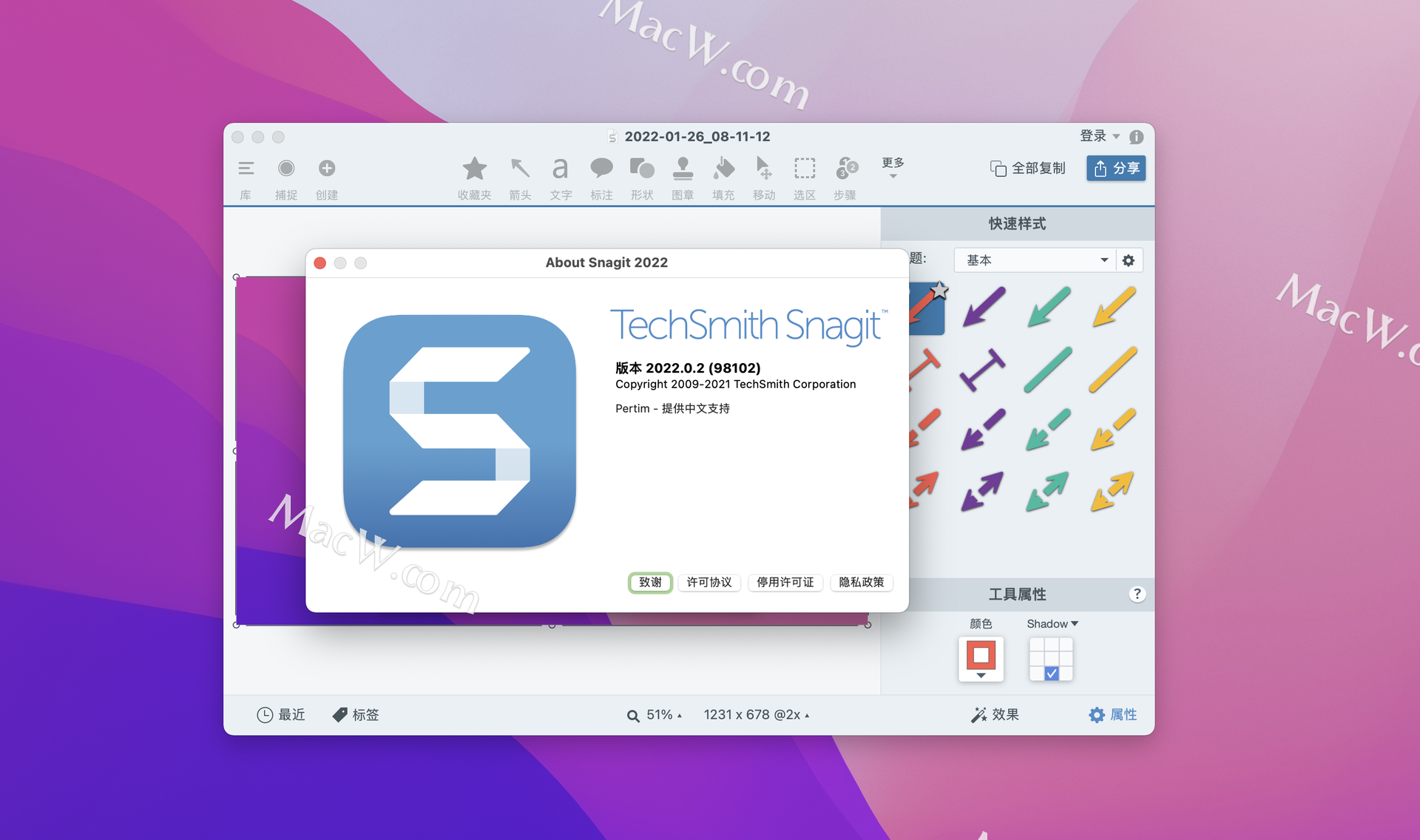The image size is (1420, 840).
Task: Click the 隐私政策 privacy policy button
Action: pos(862,583)
